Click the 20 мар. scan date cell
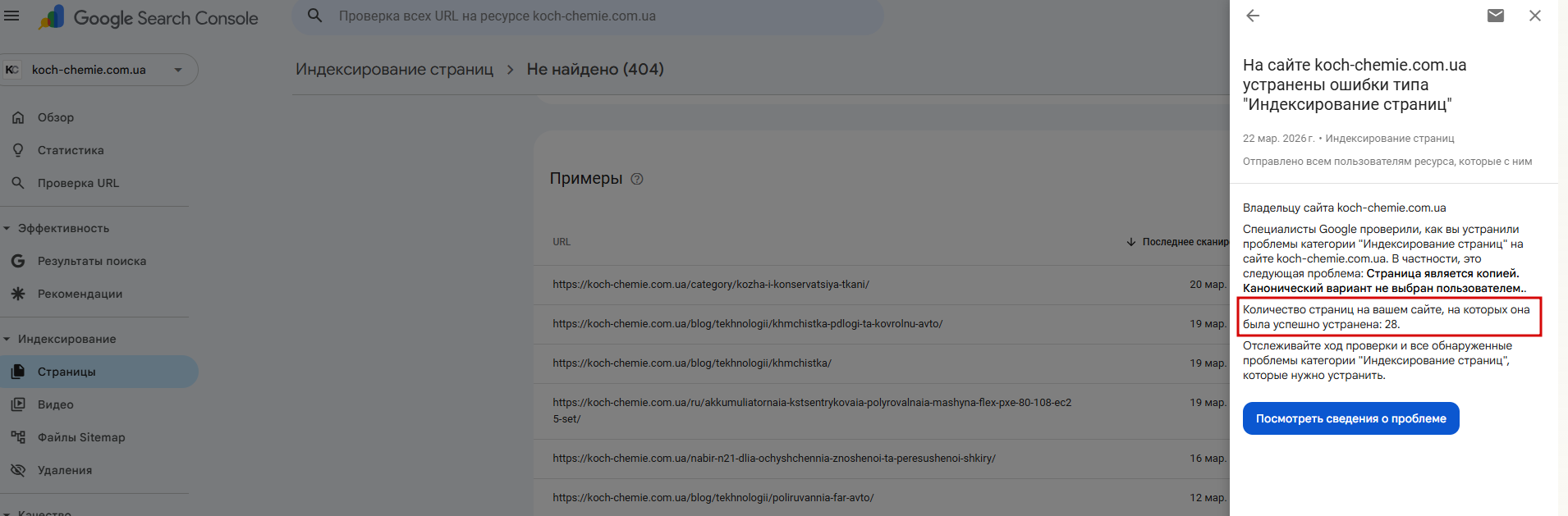 1208,285
